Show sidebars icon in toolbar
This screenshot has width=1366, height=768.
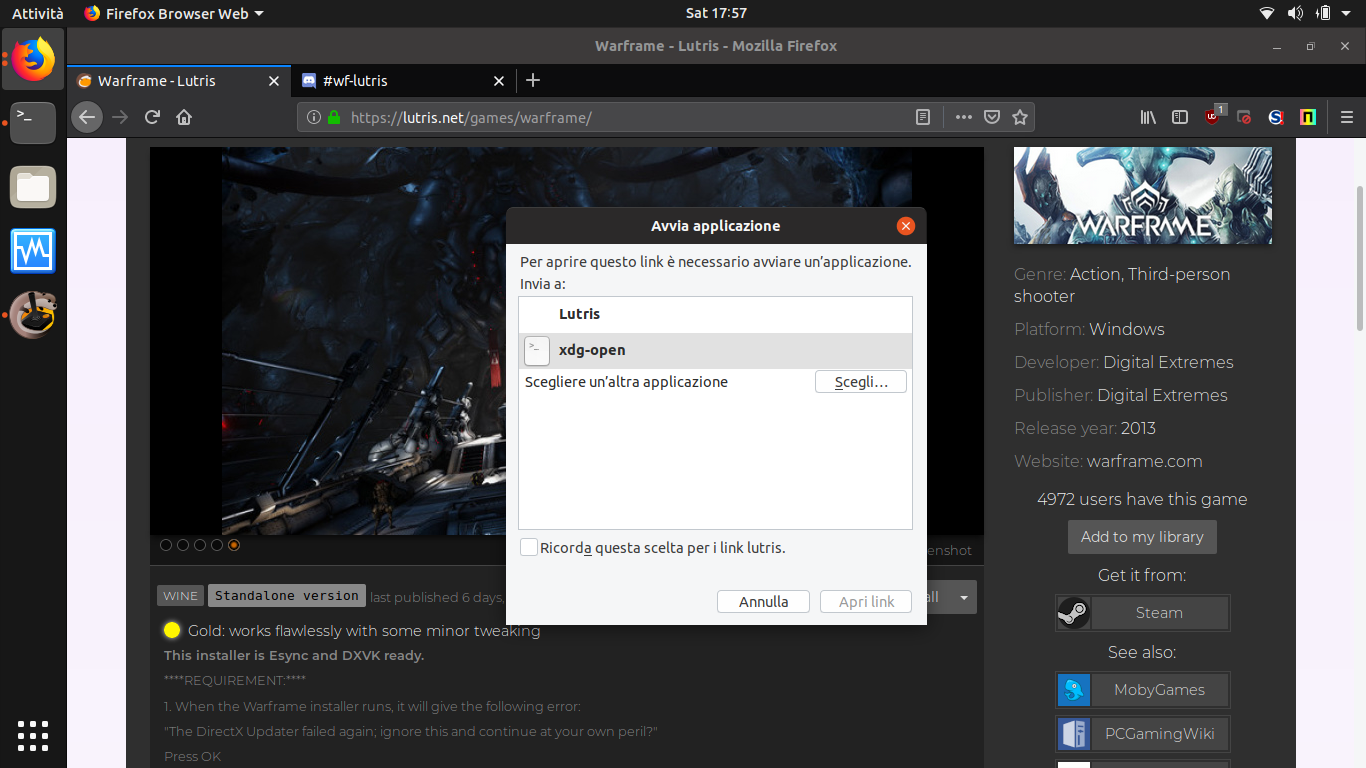[x=1180, y=117]
